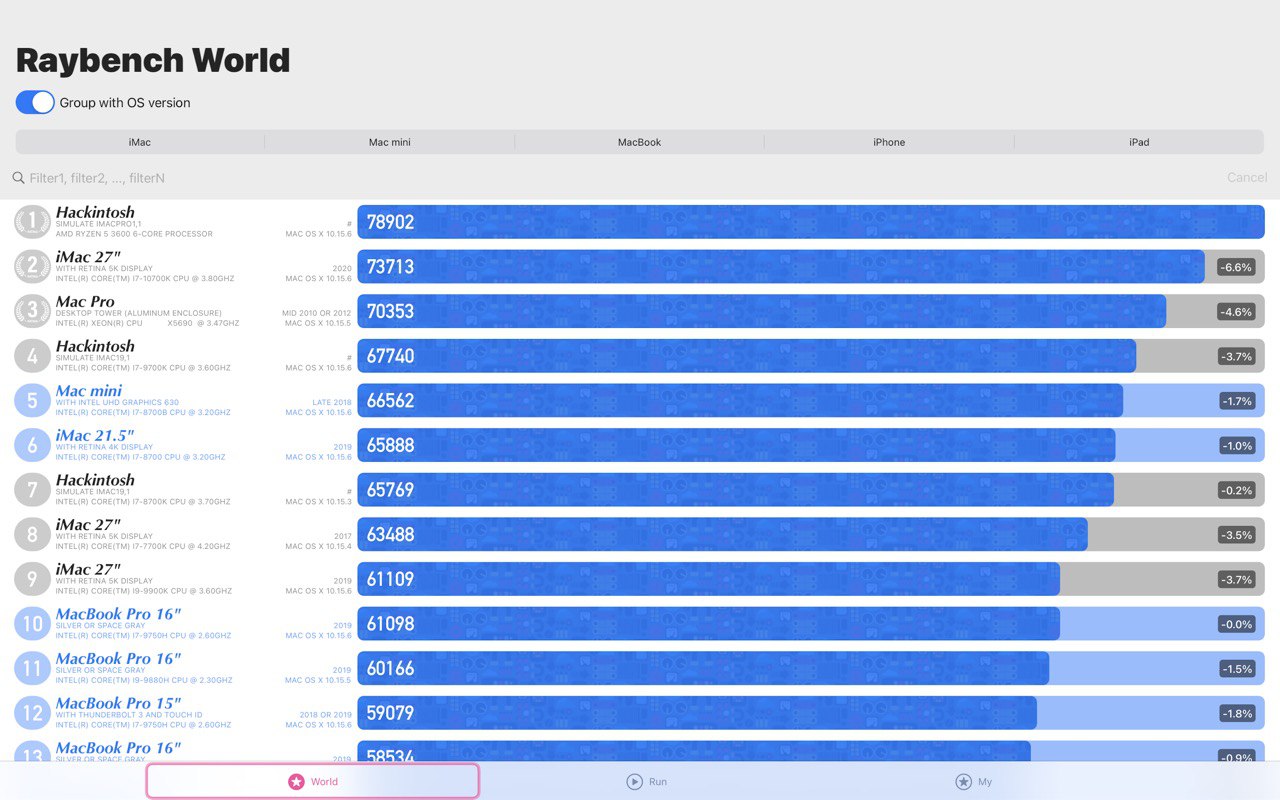
Task: Click the 70353 score bar
Action: click(x=762, y=311)
